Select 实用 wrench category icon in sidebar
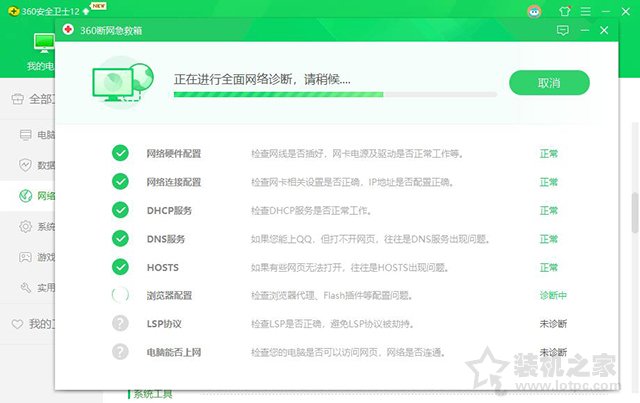 (x=25, y=288)
